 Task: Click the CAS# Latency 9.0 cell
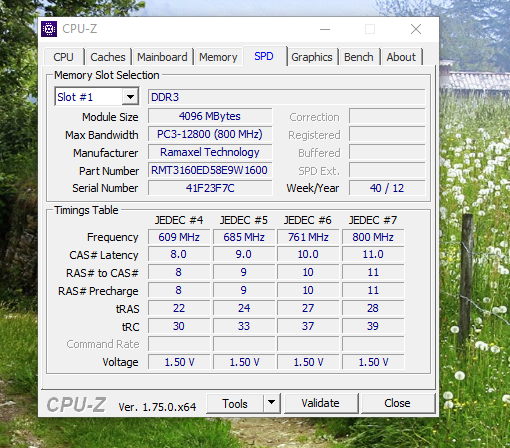[244, 254]
